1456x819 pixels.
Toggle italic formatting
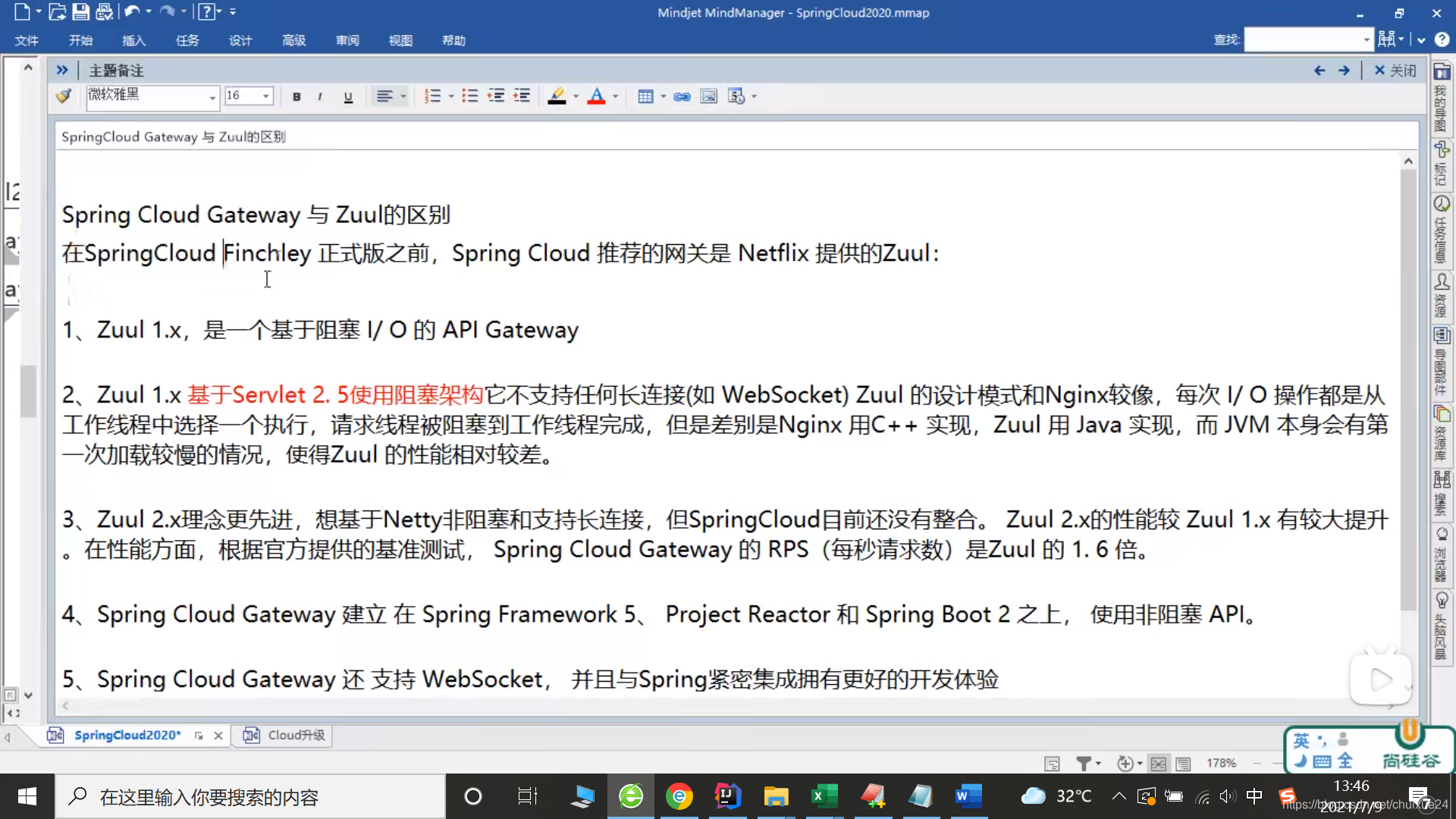pos(320,97)
